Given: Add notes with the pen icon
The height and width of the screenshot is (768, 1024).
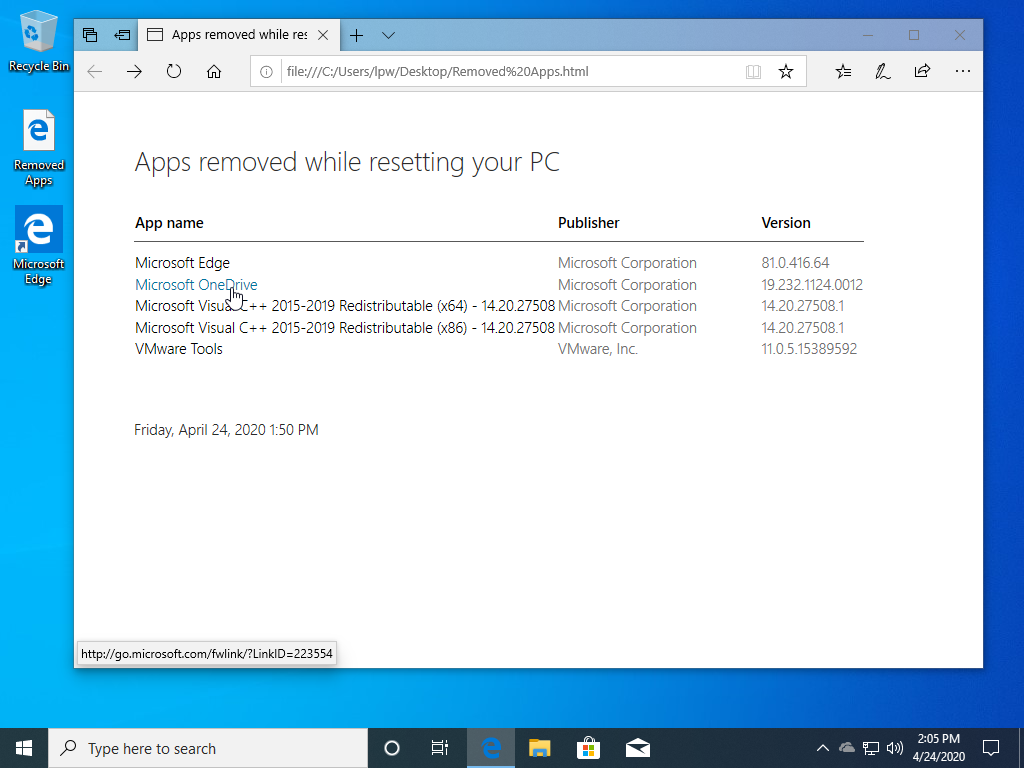Looking at the screenshot, I should pyautogui.click(x=882, y=72).
